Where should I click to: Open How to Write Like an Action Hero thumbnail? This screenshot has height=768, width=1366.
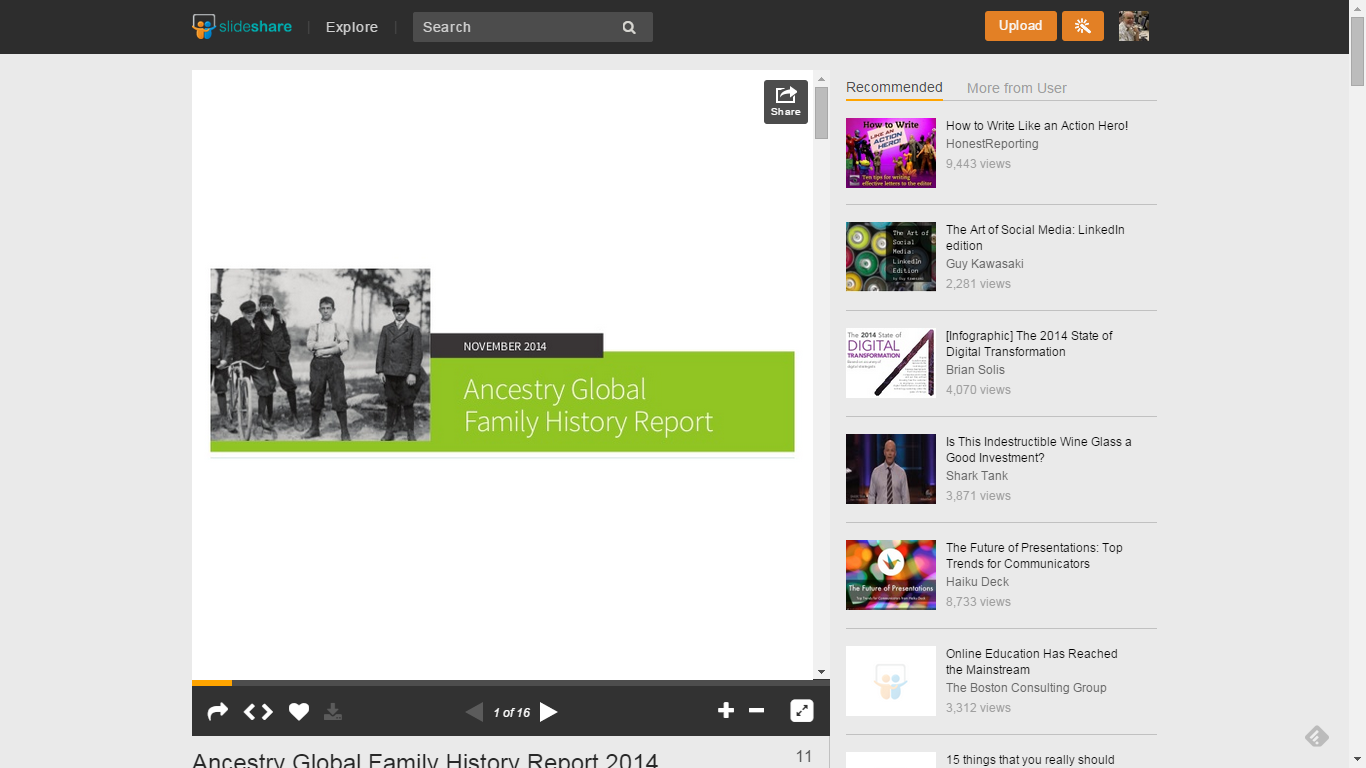tap(891, 153)
